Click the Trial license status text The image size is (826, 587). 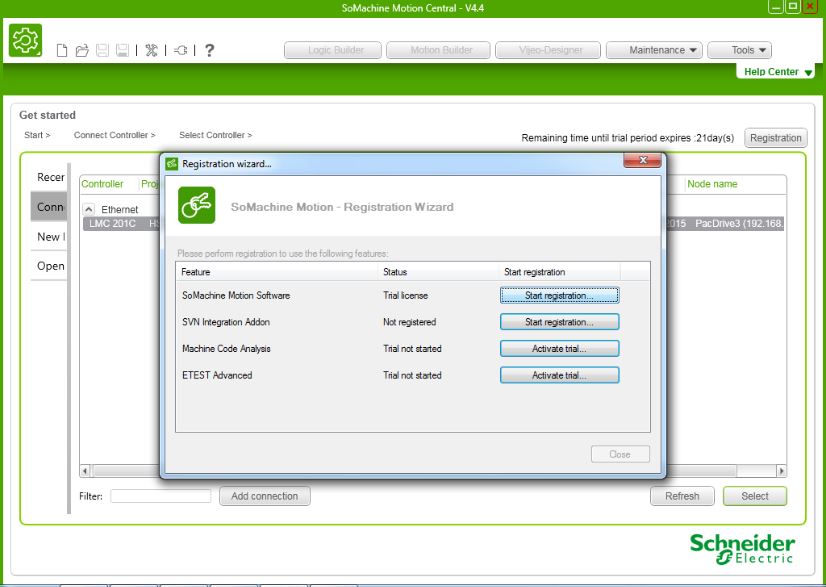[x=406, y=296]
